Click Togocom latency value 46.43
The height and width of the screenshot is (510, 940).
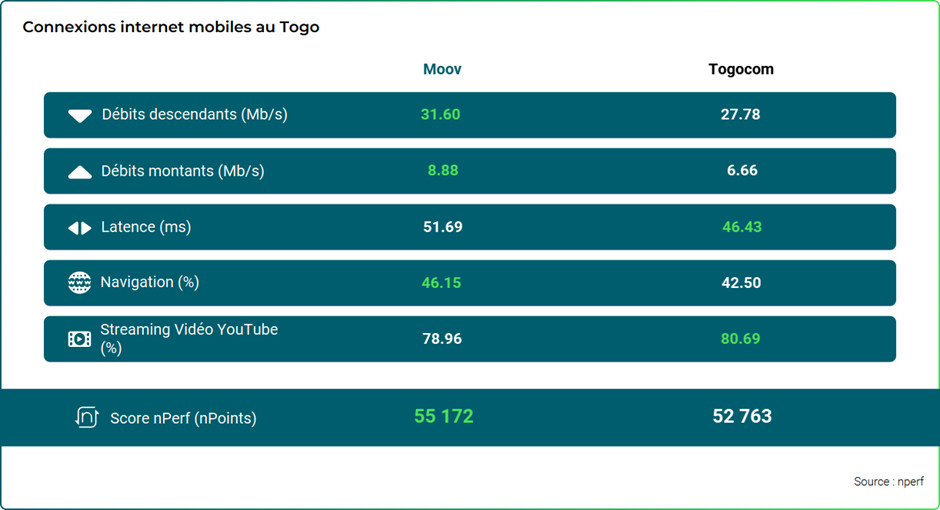point(742,227)
